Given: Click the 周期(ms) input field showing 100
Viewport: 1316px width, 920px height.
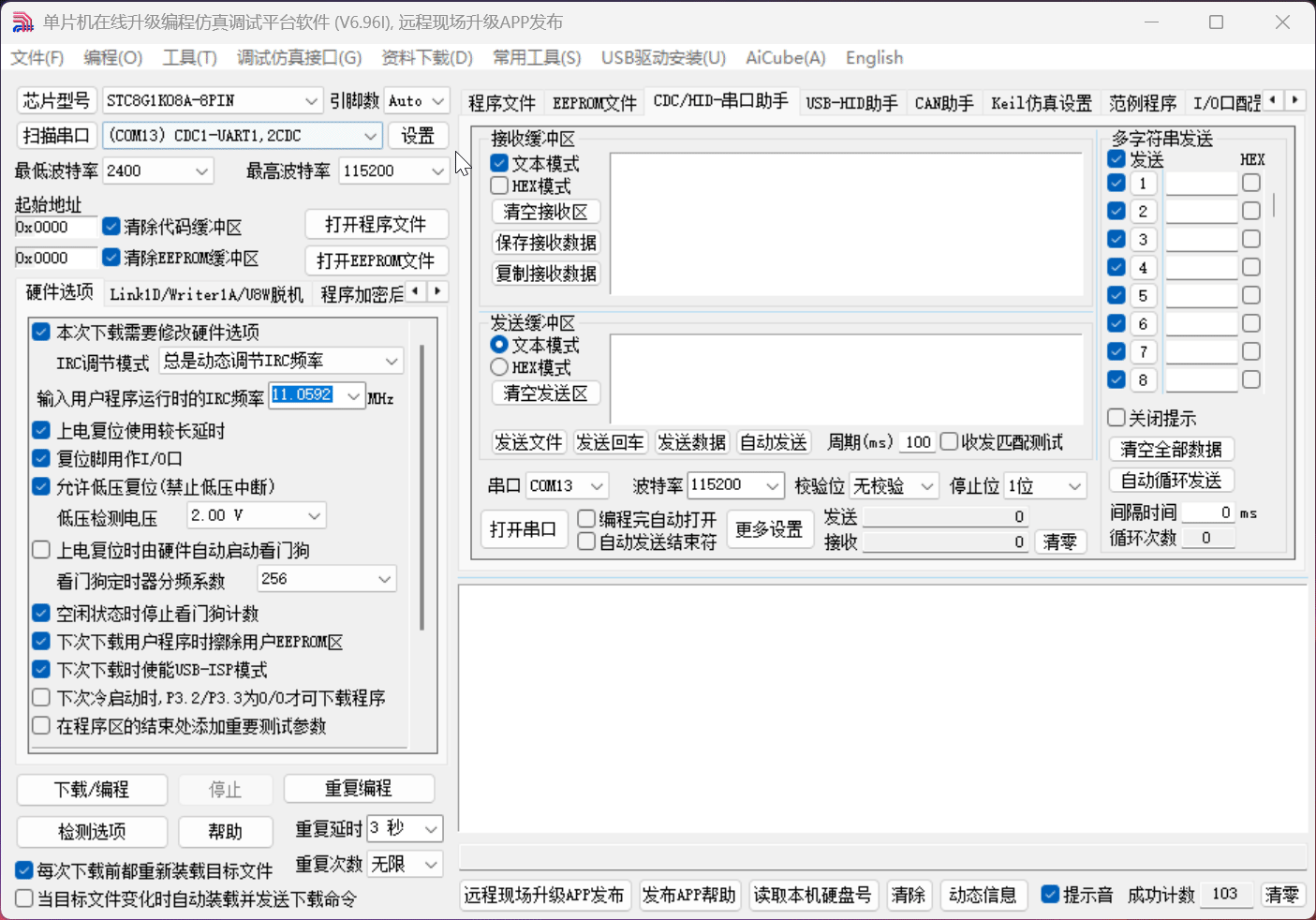Looking at the screenshot, I should [x=915, y=441].
